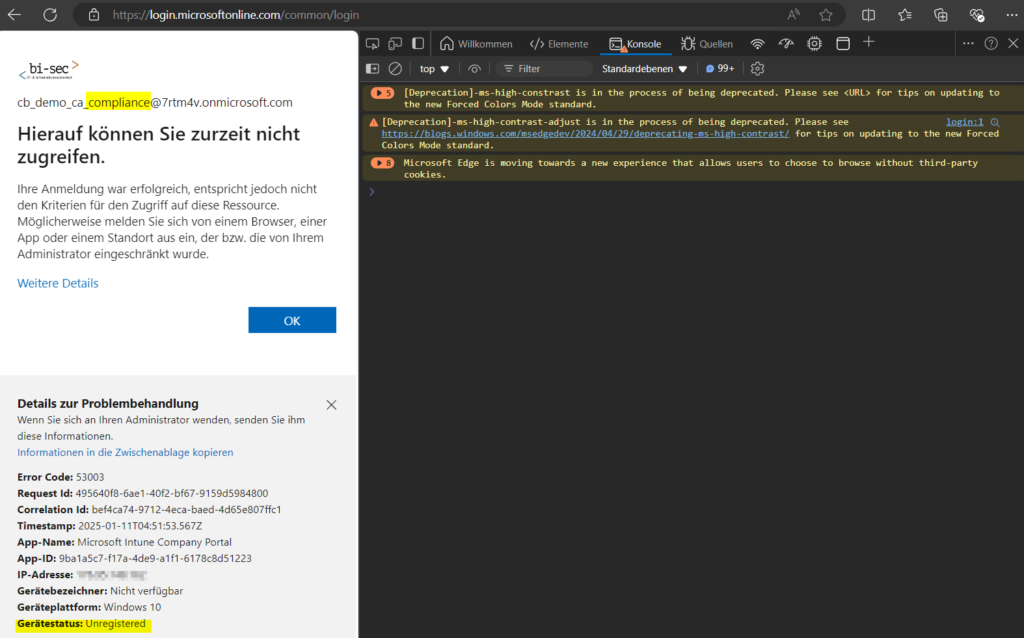
Task: Open console settings gear icon
Action: (757, 69)
